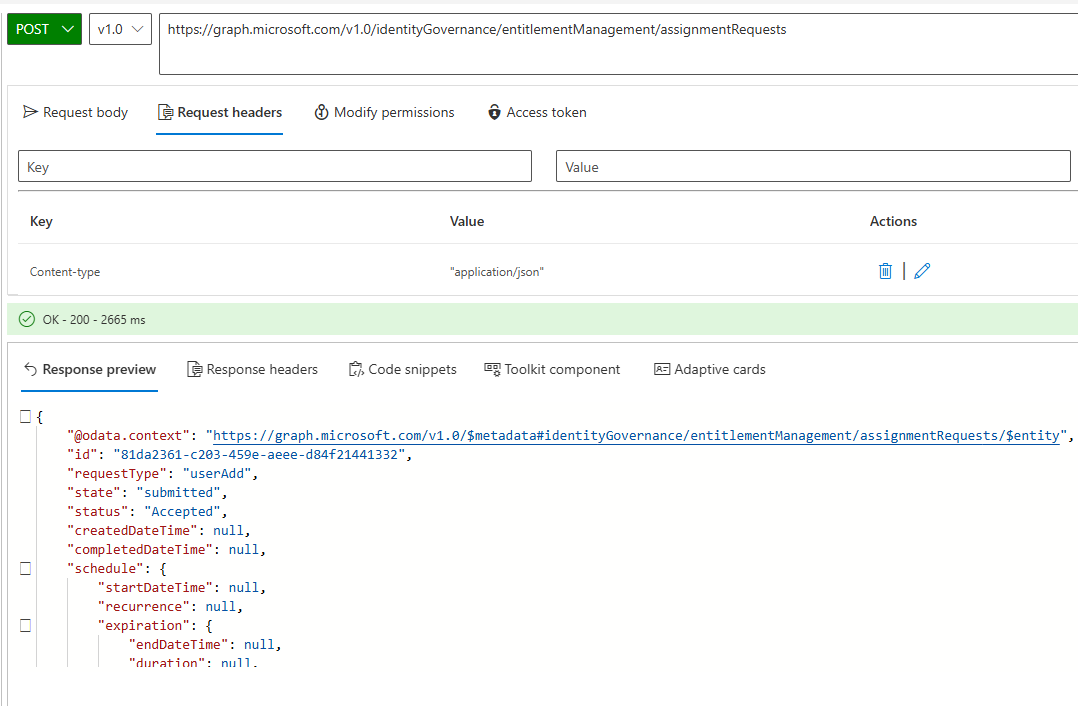The height and width of the screenshot is (706, 1078).
Task: Switch to the Request body tab
Action: [76, 112]
